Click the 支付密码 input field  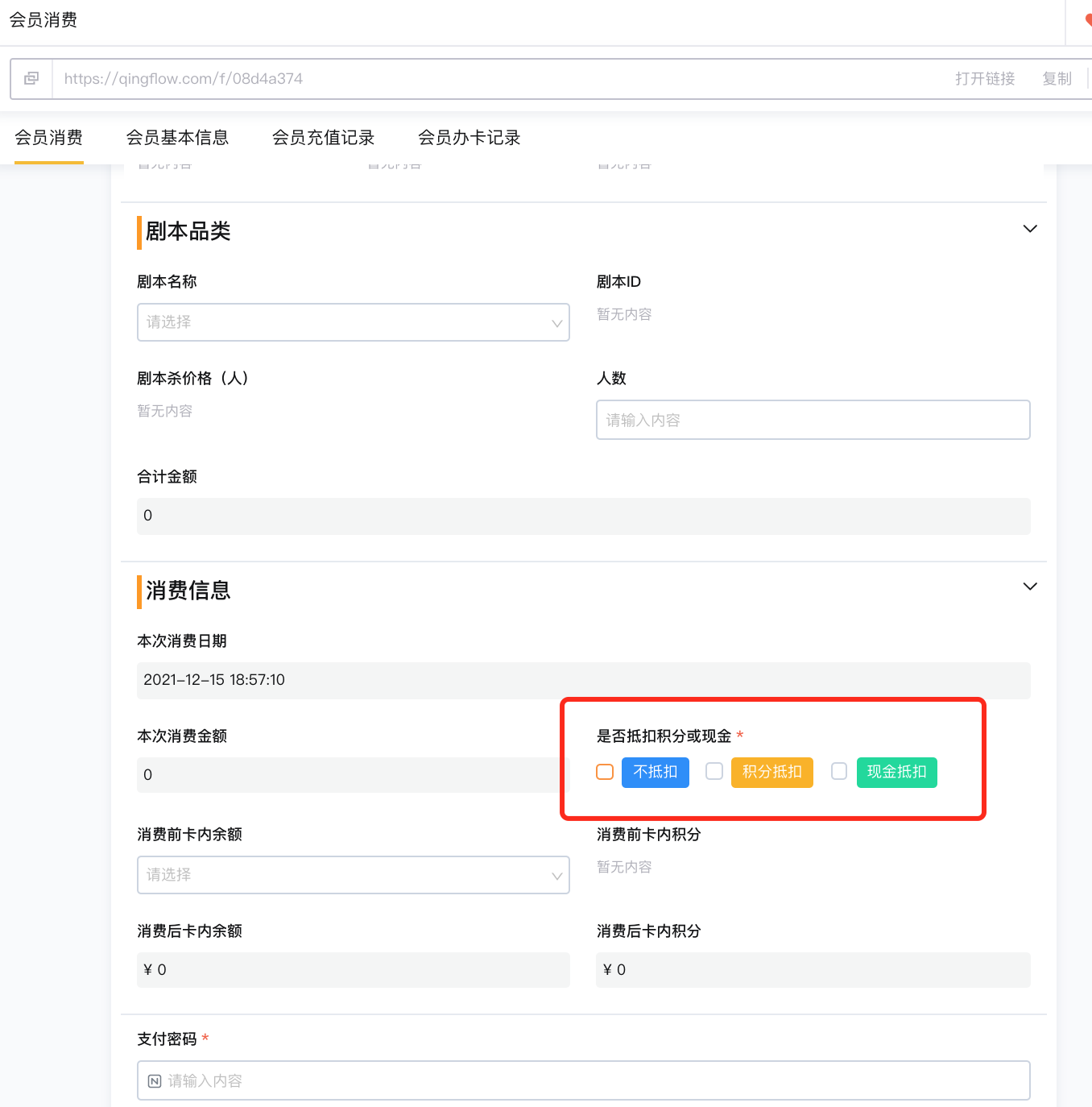coord(583,1080)
